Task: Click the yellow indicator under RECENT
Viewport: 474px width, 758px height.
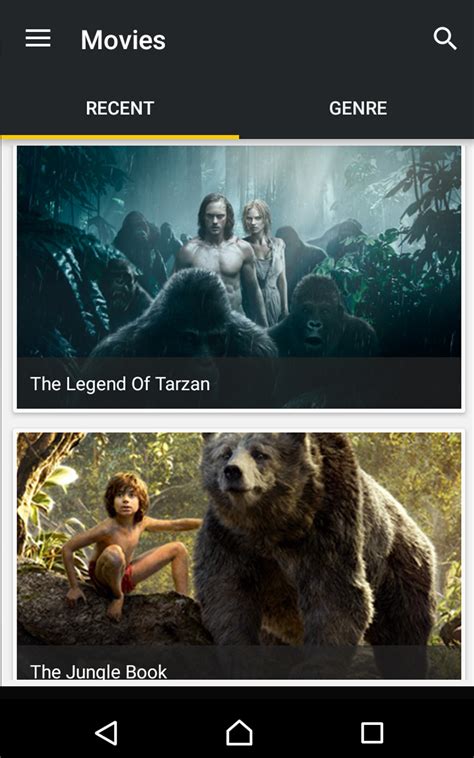Action: 119,137
